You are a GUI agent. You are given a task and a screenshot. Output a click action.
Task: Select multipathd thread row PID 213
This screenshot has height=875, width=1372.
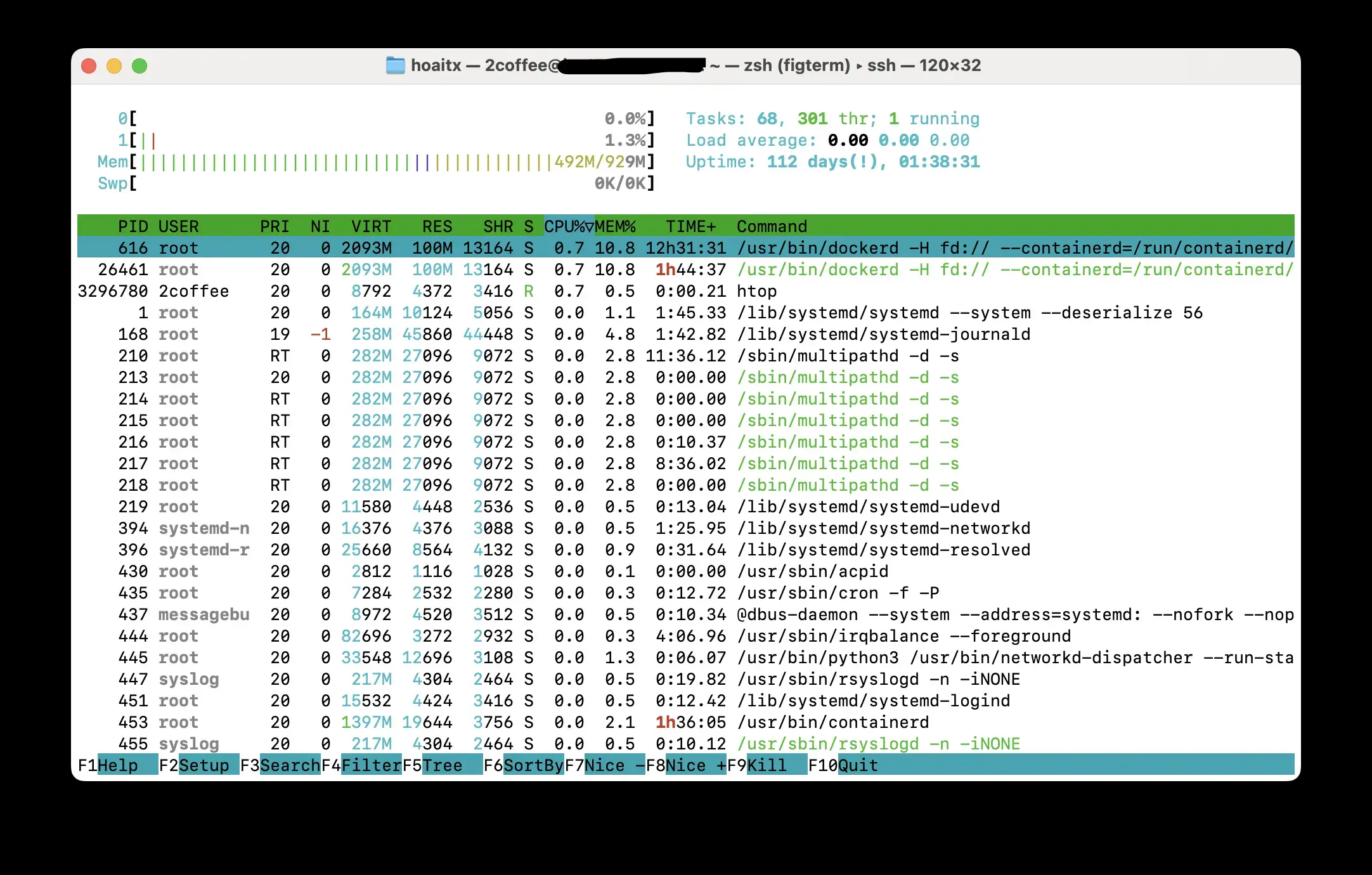[x=685, y=377]
